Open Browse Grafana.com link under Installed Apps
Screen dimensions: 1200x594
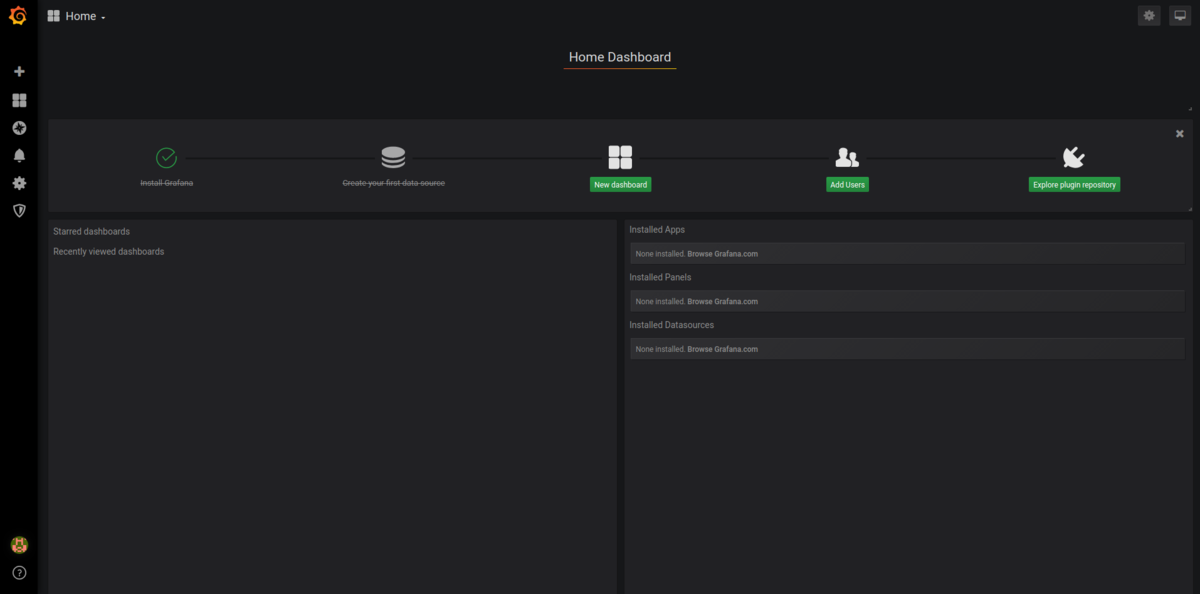tap(723, 254)
